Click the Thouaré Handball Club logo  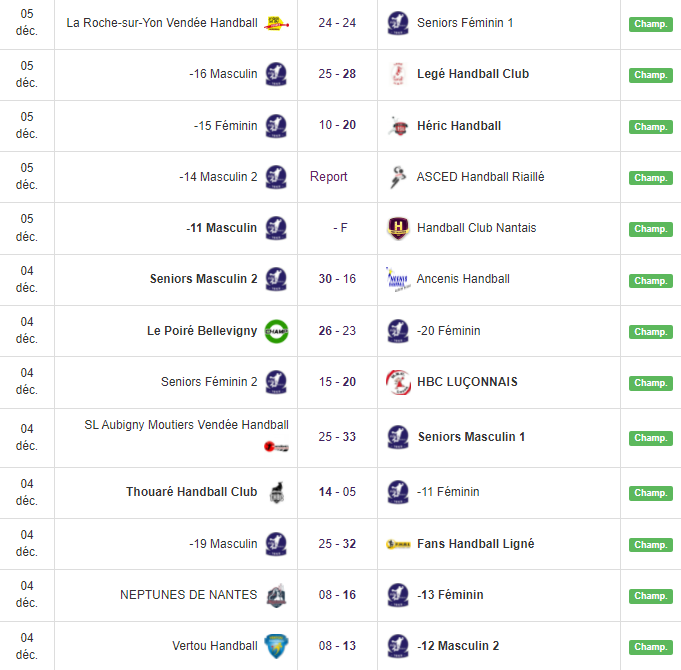click(276, 492)
